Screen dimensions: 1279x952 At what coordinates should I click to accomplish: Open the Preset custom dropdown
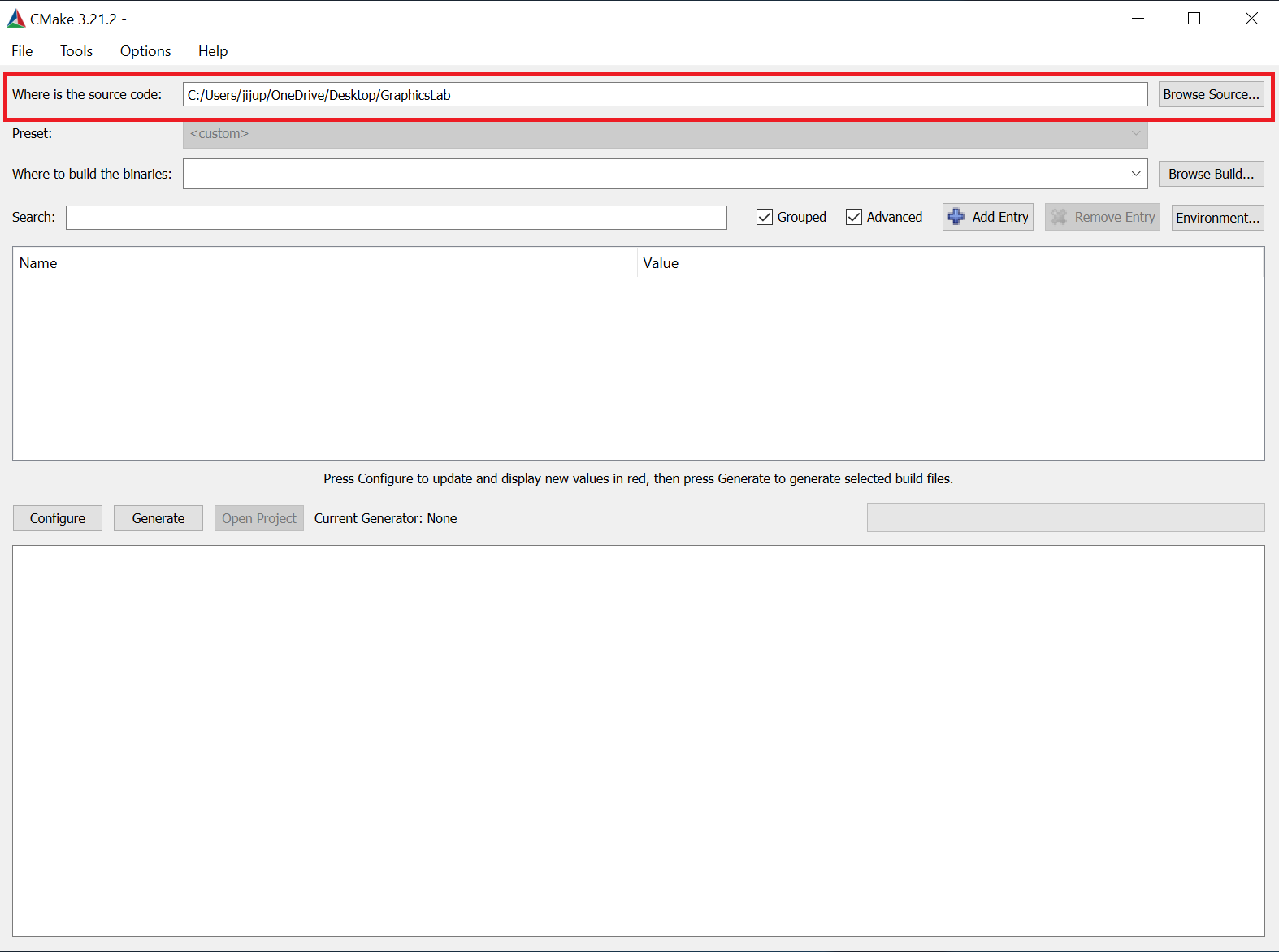click(665, 134)
